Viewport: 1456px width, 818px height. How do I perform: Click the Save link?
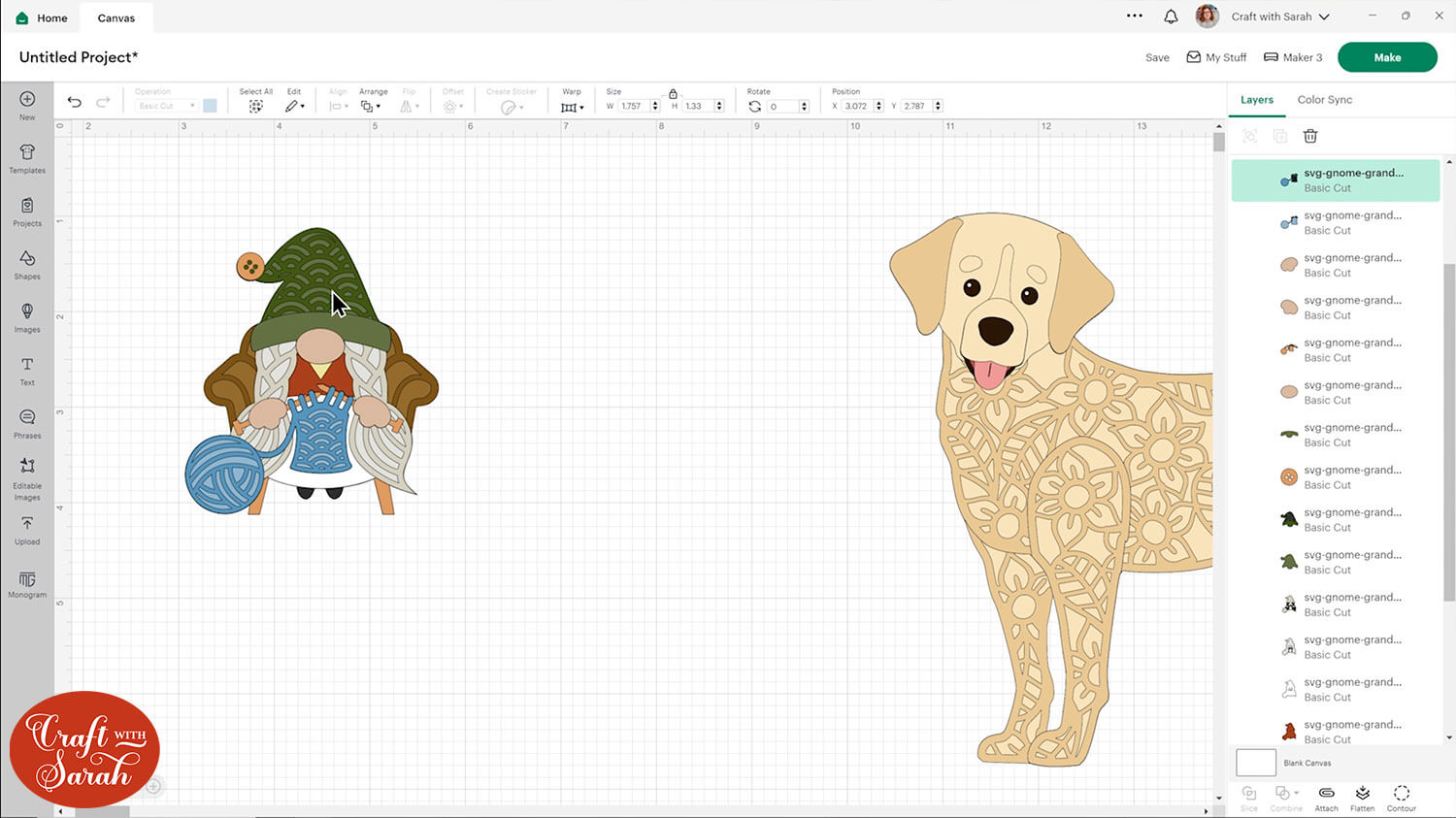1157,58
